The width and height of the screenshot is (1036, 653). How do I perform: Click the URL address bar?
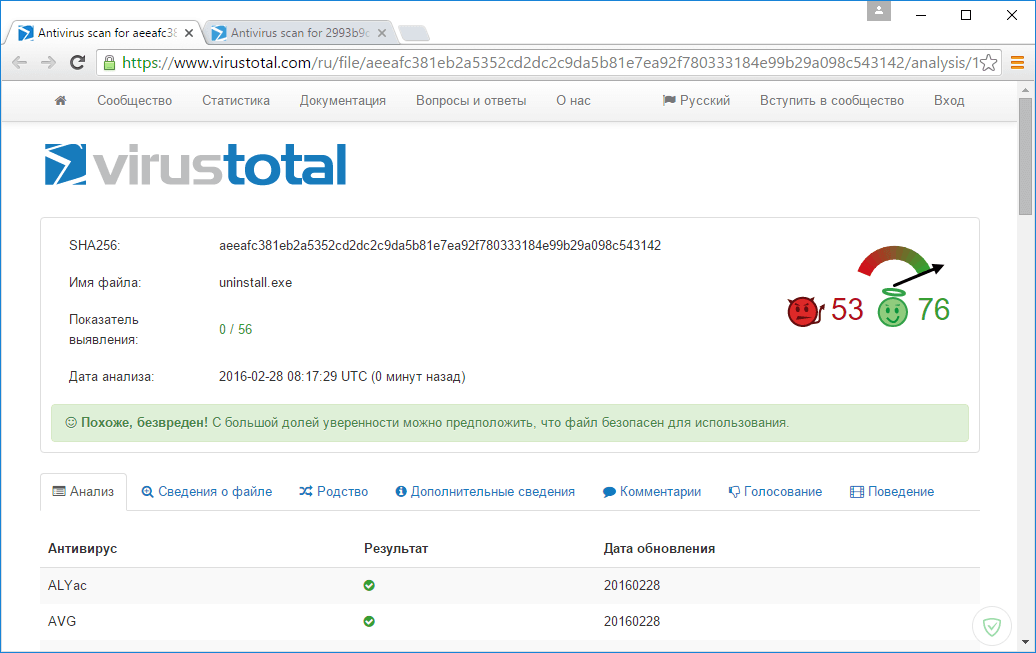tap(548, 63)
